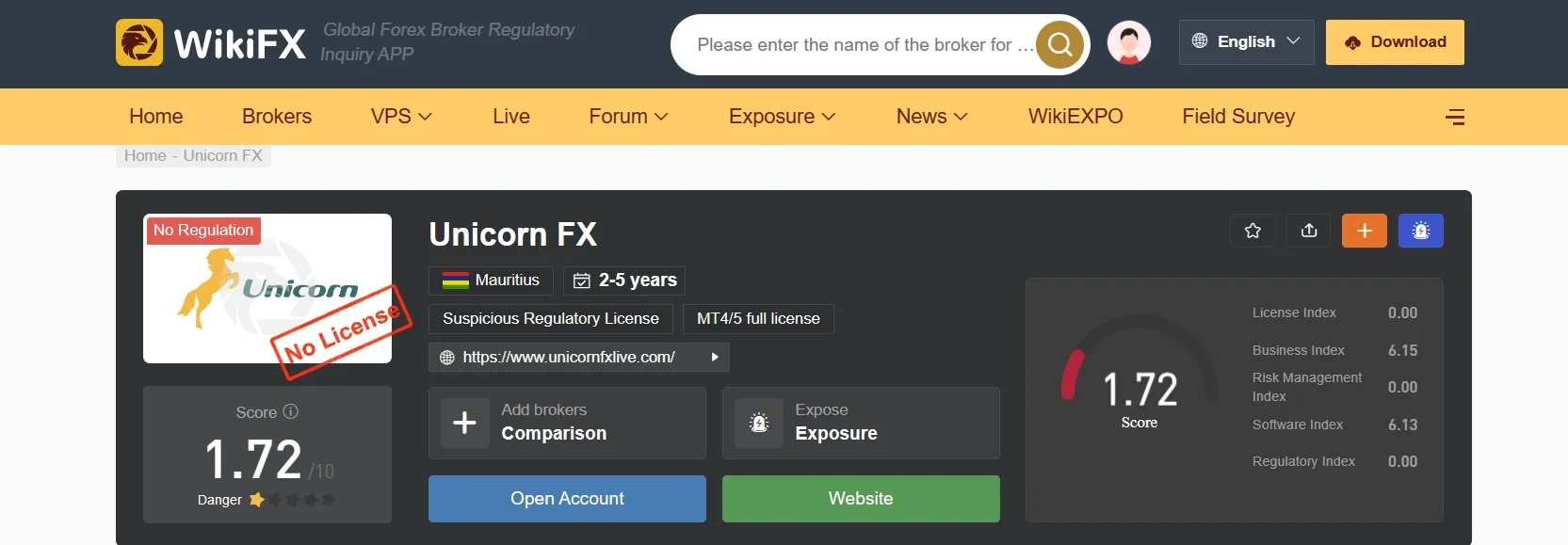Click the Add brokers Comparison button
1568x545 pixels.
pyautogui.click(x=567, y=423)
